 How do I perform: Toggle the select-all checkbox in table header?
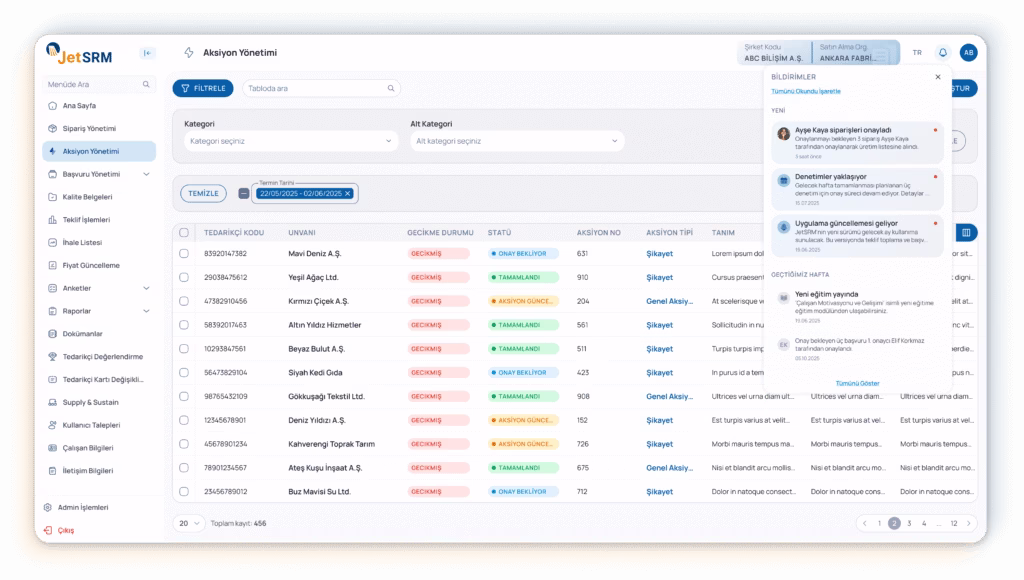183,233
